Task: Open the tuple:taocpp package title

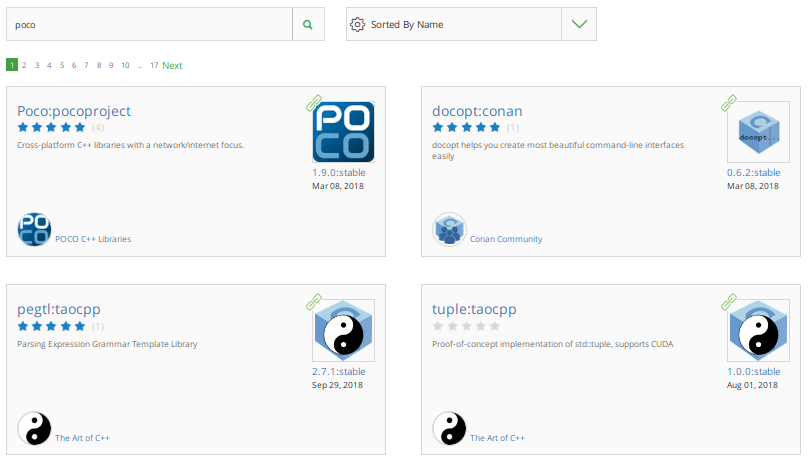Action: (474, 309)
